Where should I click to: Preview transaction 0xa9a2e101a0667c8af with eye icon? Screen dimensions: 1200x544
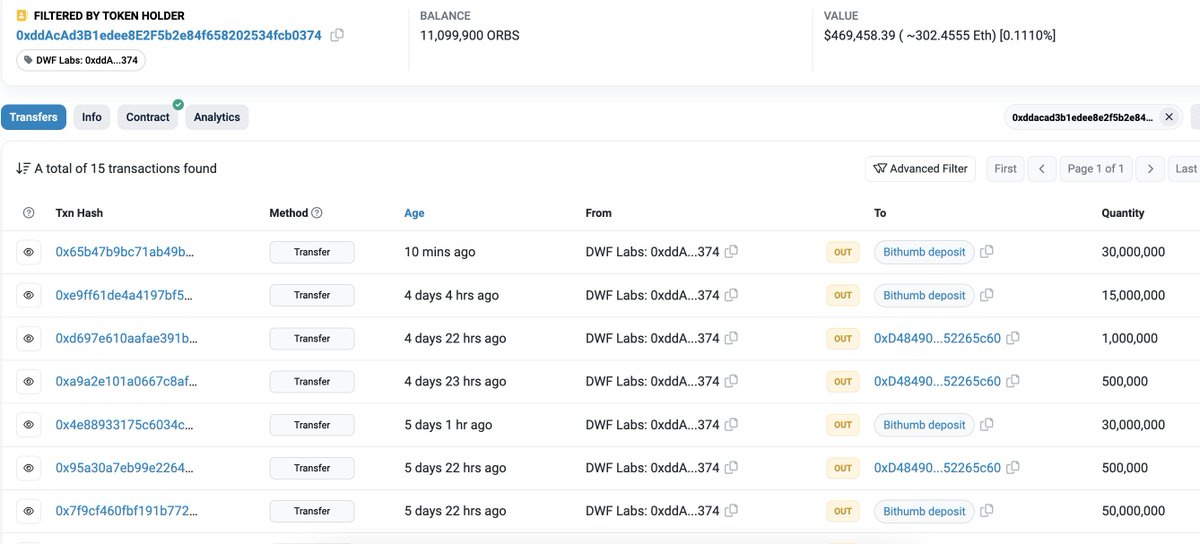click(x=29, y=381)
